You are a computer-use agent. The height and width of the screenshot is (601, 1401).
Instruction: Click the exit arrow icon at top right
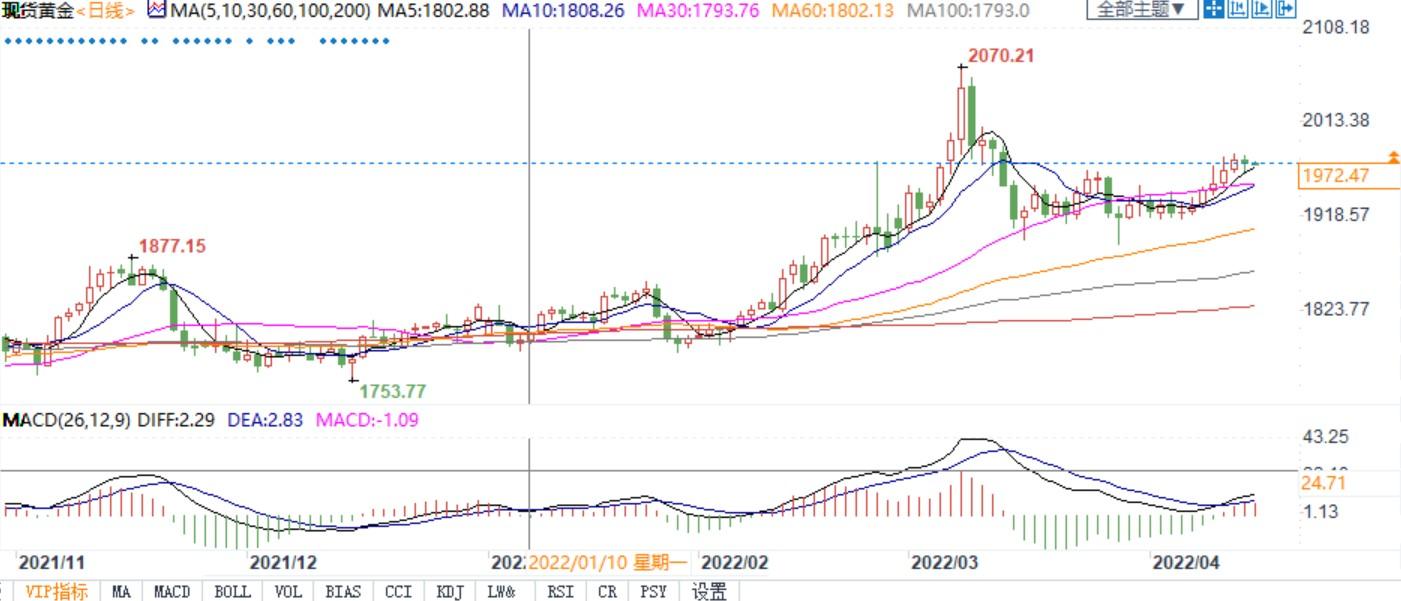[x=1285, y=9]
